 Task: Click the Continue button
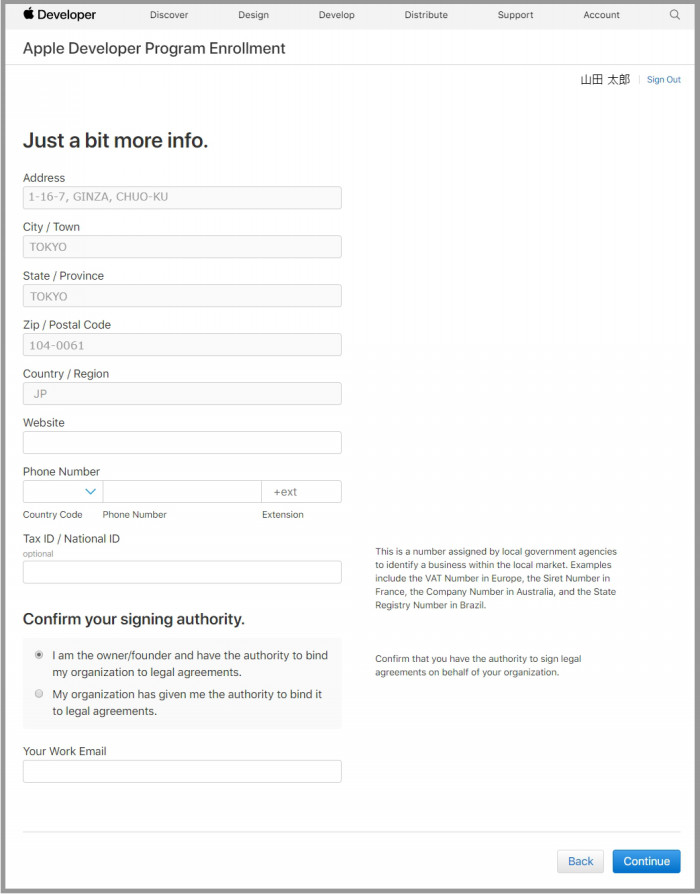click(x=646, y=861)
